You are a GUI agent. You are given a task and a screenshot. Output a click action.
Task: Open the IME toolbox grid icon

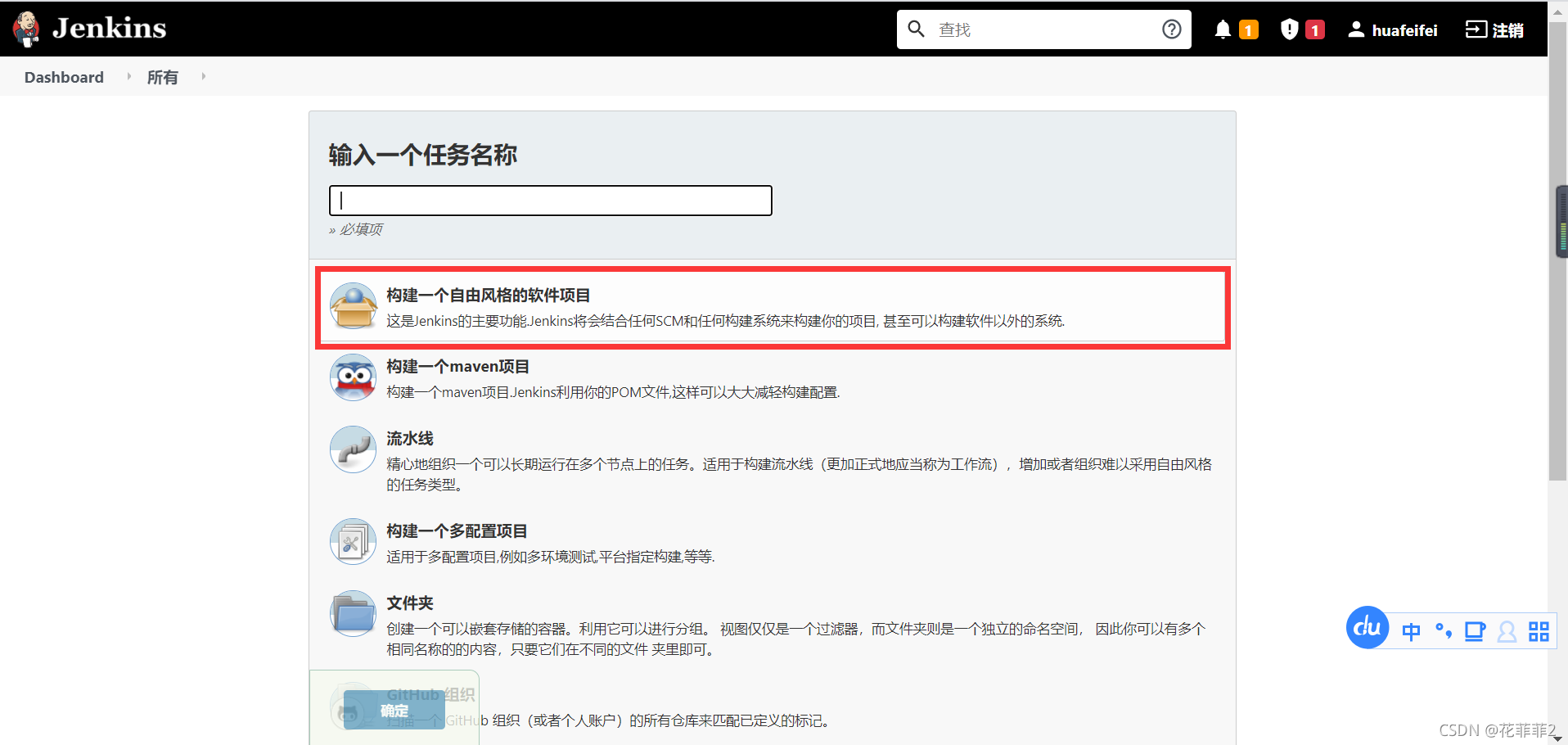click(x=1539, y=631)
